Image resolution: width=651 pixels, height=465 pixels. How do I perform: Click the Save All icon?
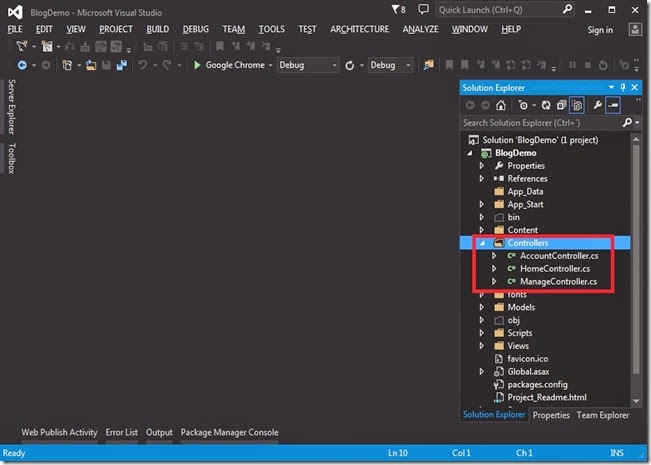tap(122, 65)
